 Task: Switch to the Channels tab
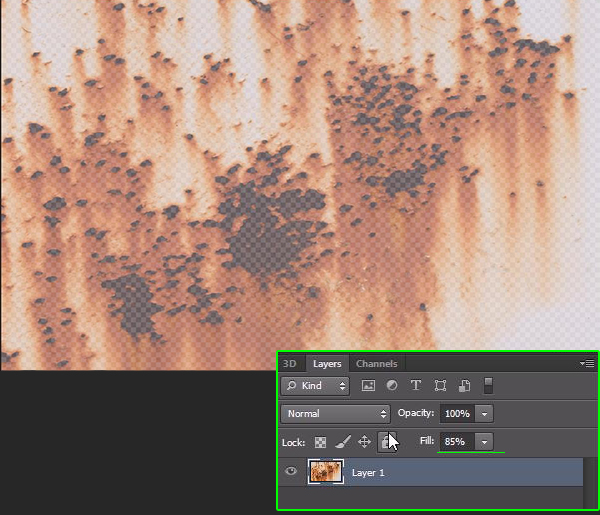(x=376, y=364)
